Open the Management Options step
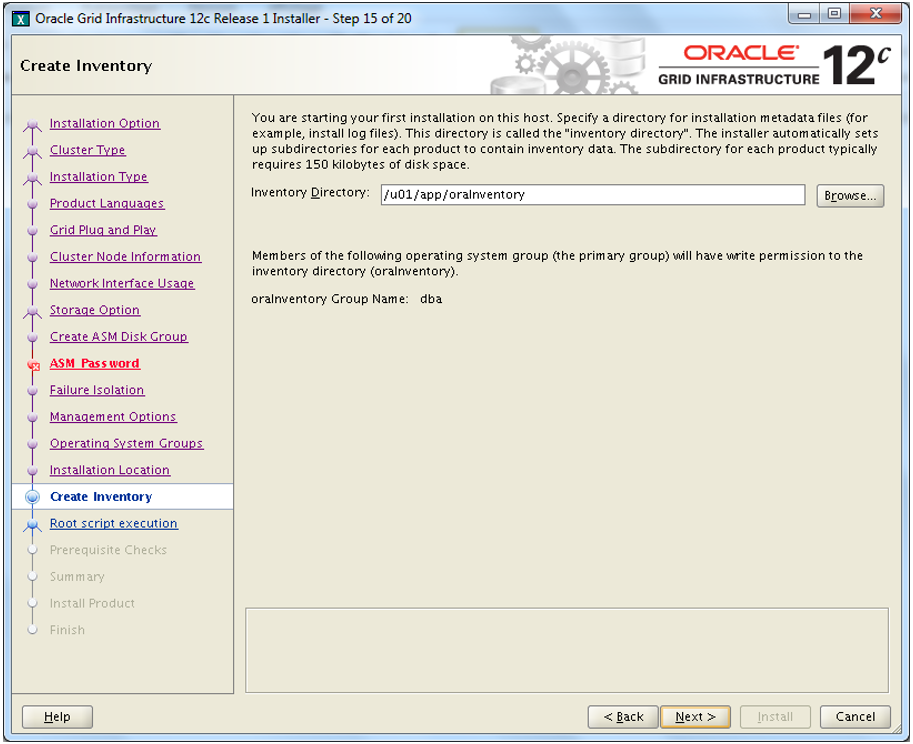Image resolution: width=913 pixels, height=744 pixels. tap(113, 417)
